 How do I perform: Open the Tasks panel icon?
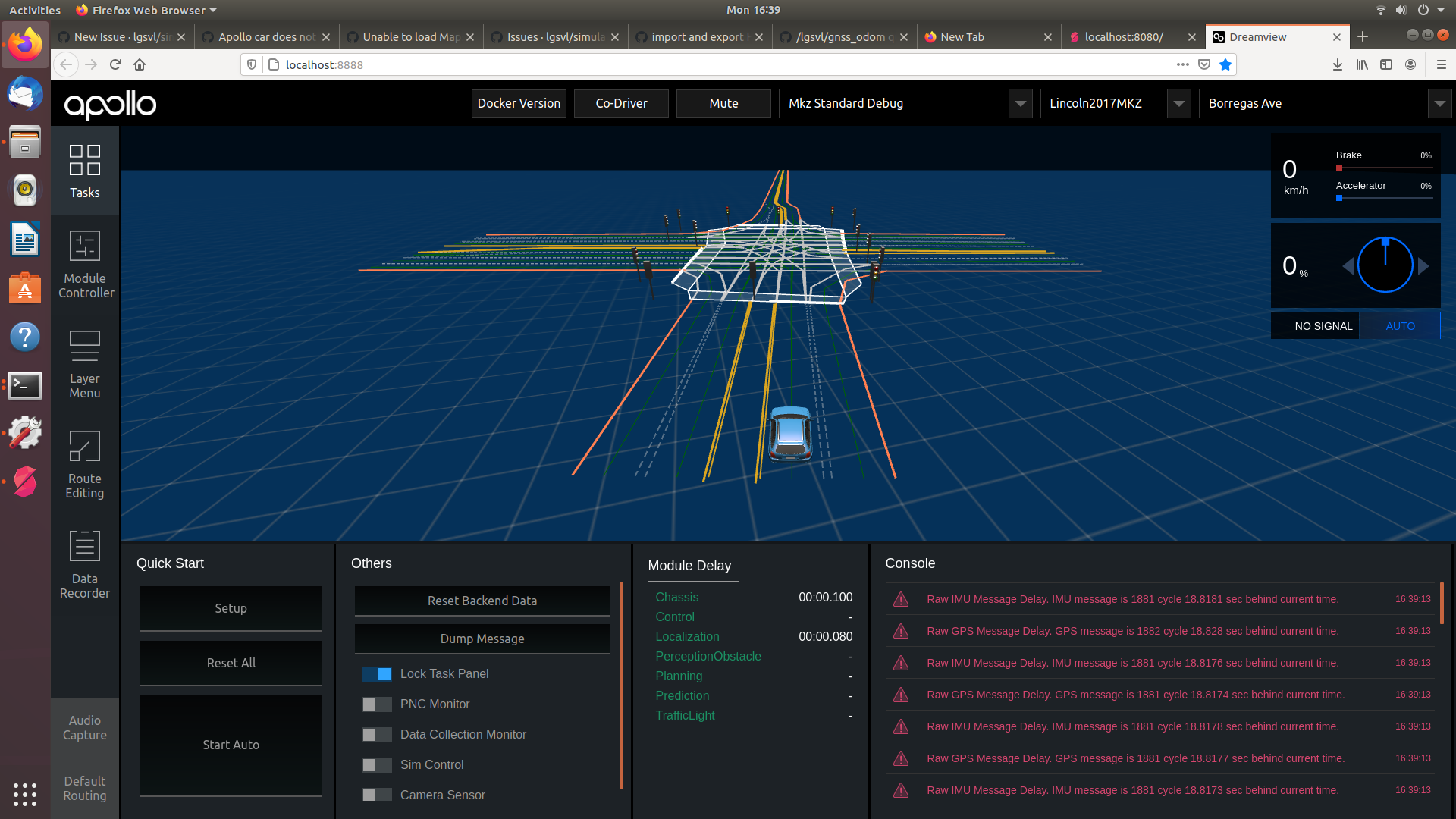(x=85, y=171)
